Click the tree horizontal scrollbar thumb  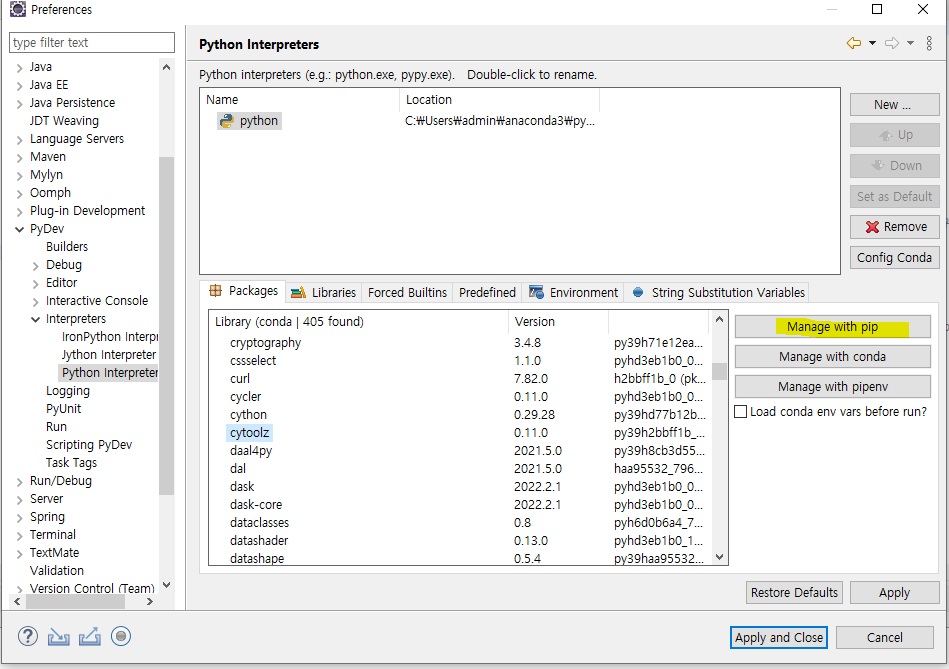[75, 602]
